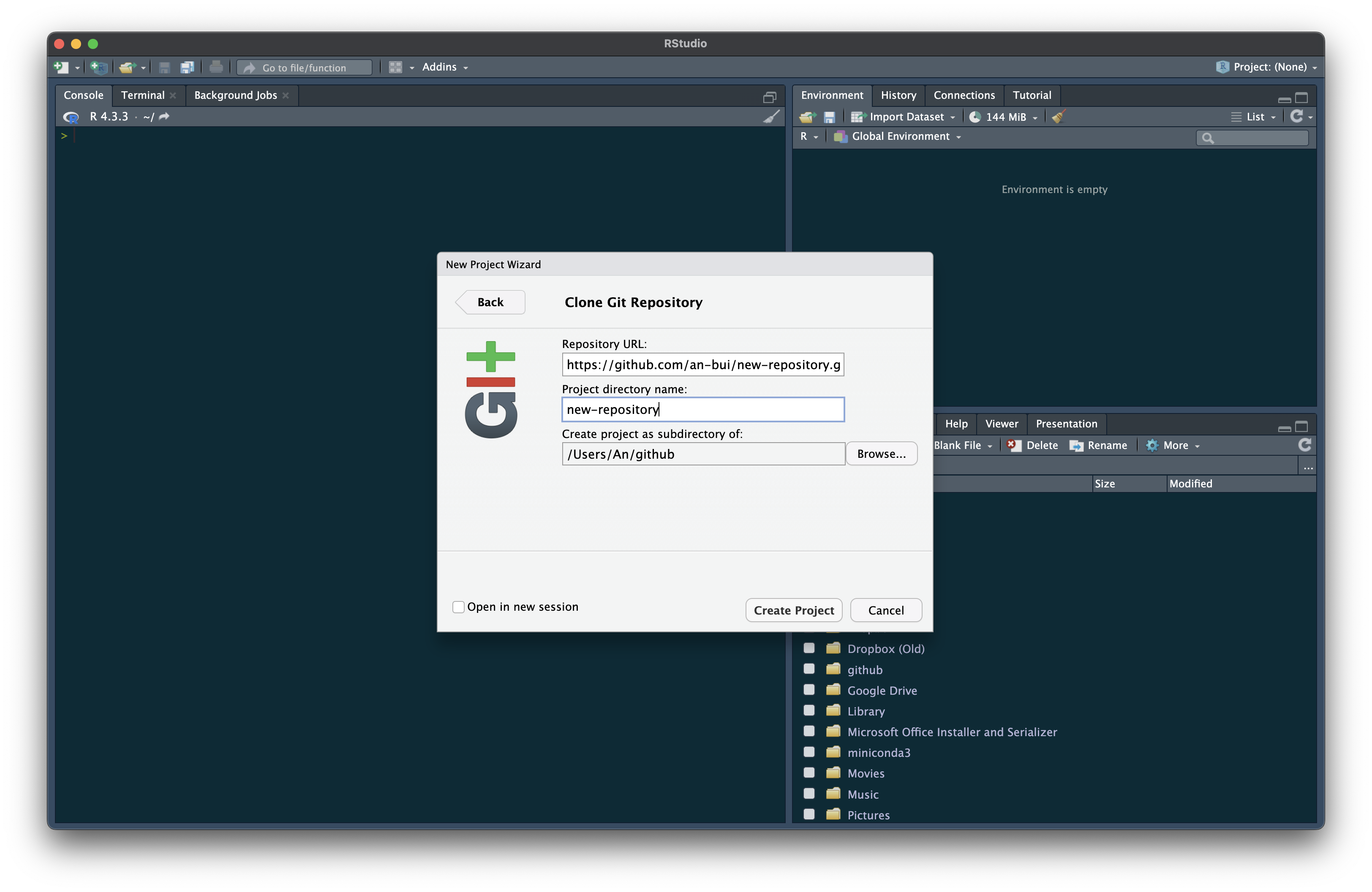Click the new file icon in toolbar
The image size is (1372, 892).
[x=60, y=67]
